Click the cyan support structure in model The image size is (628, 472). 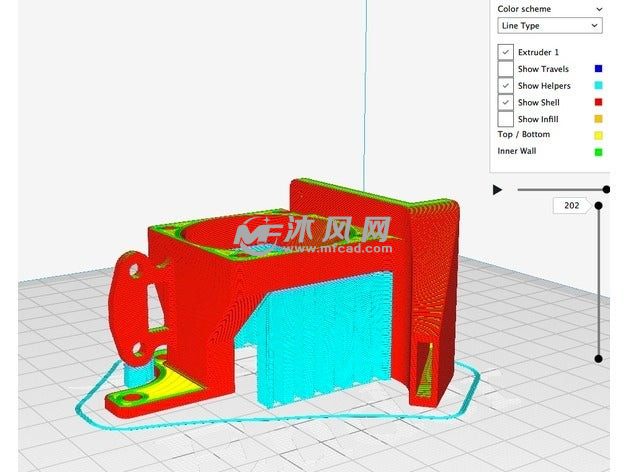tap(310, 340)
